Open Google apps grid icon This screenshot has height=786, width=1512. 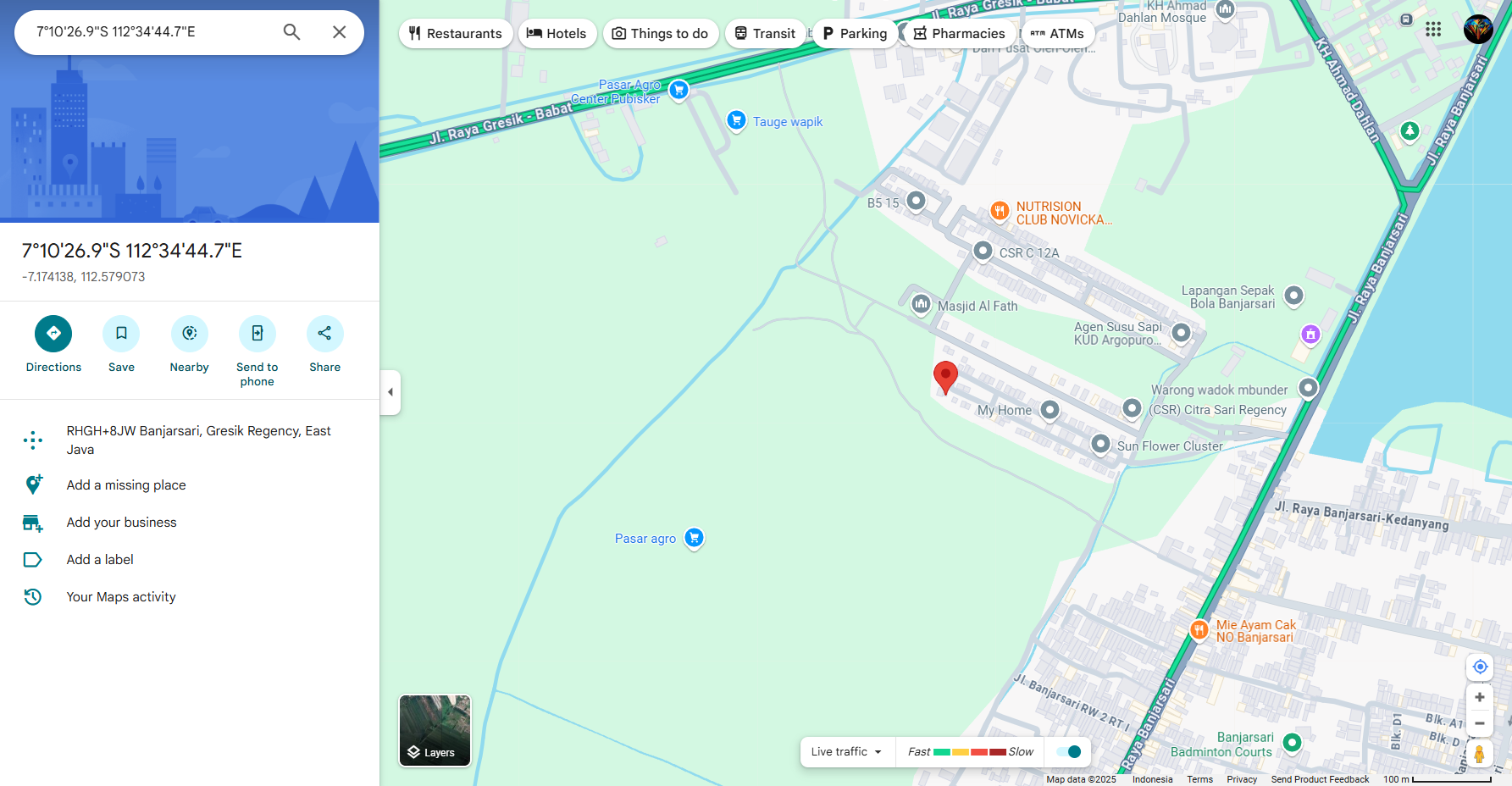pos(1433,30)
